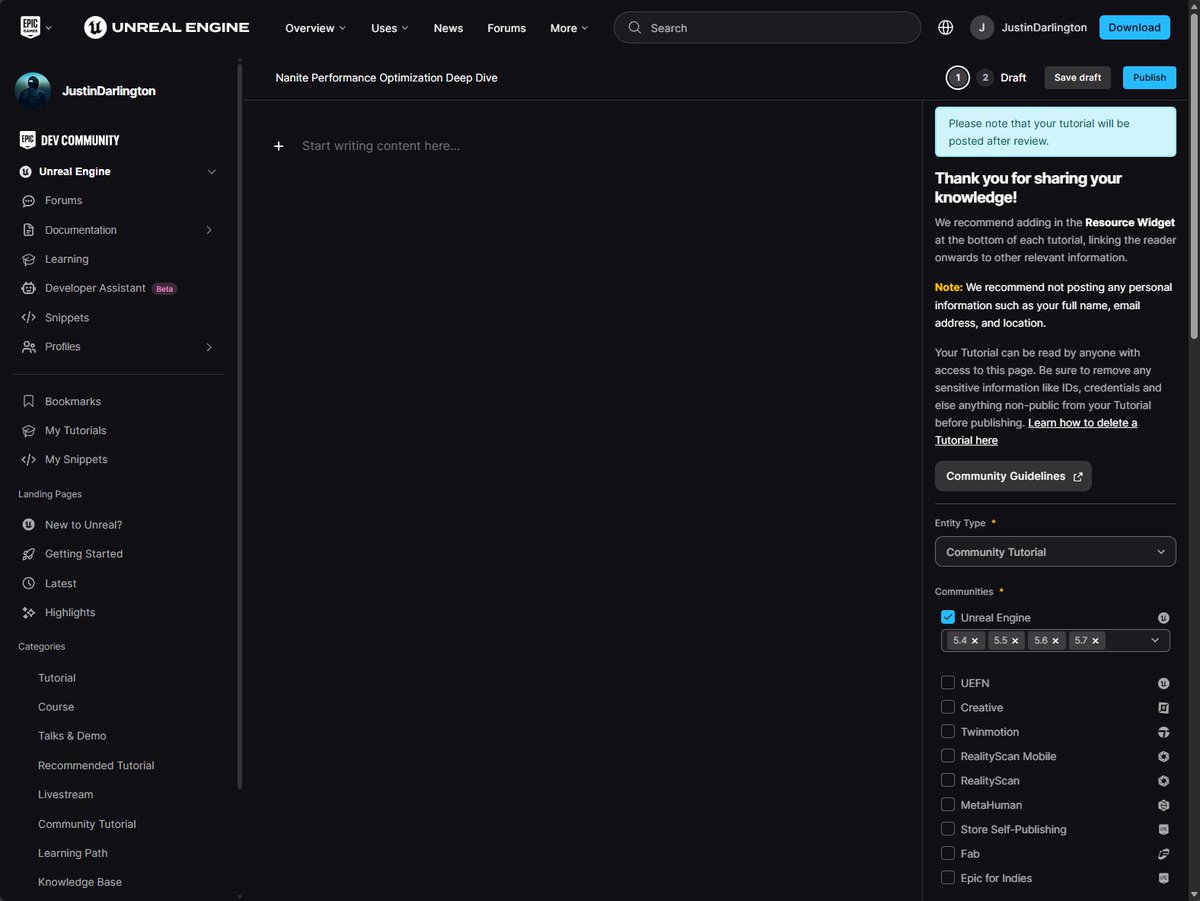Click the Profiles people icon
The image size is (1200, 901).
coord(28,347)
